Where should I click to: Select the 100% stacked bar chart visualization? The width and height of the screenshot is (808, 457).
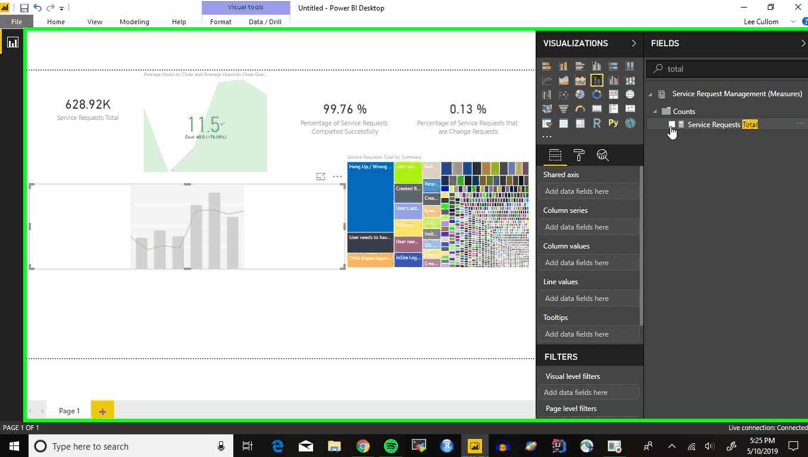(x=613, y=66)
